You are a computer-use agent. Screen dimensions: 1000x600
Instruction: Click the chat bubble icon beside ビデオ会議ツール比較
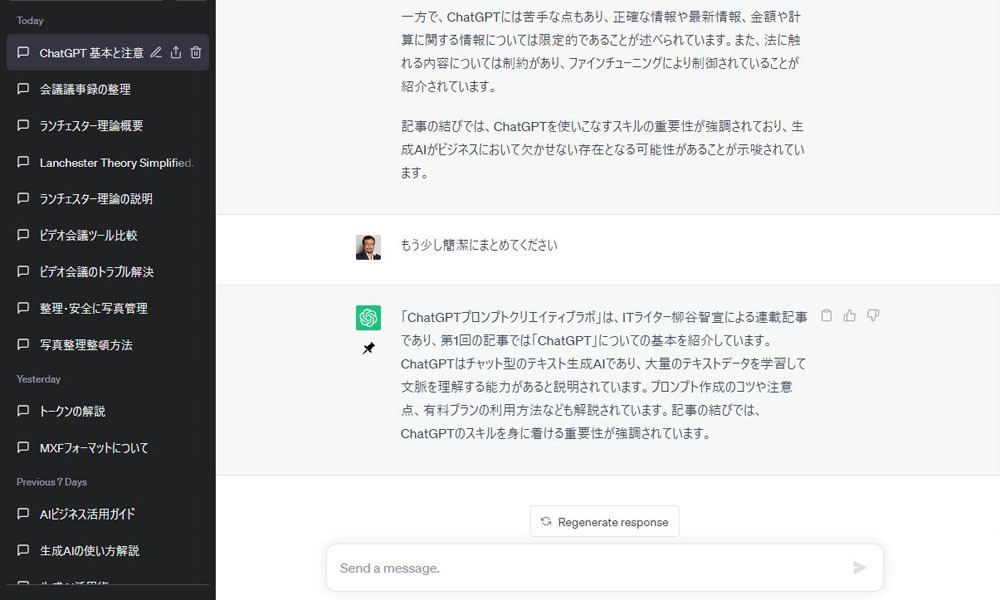[23, 235]
